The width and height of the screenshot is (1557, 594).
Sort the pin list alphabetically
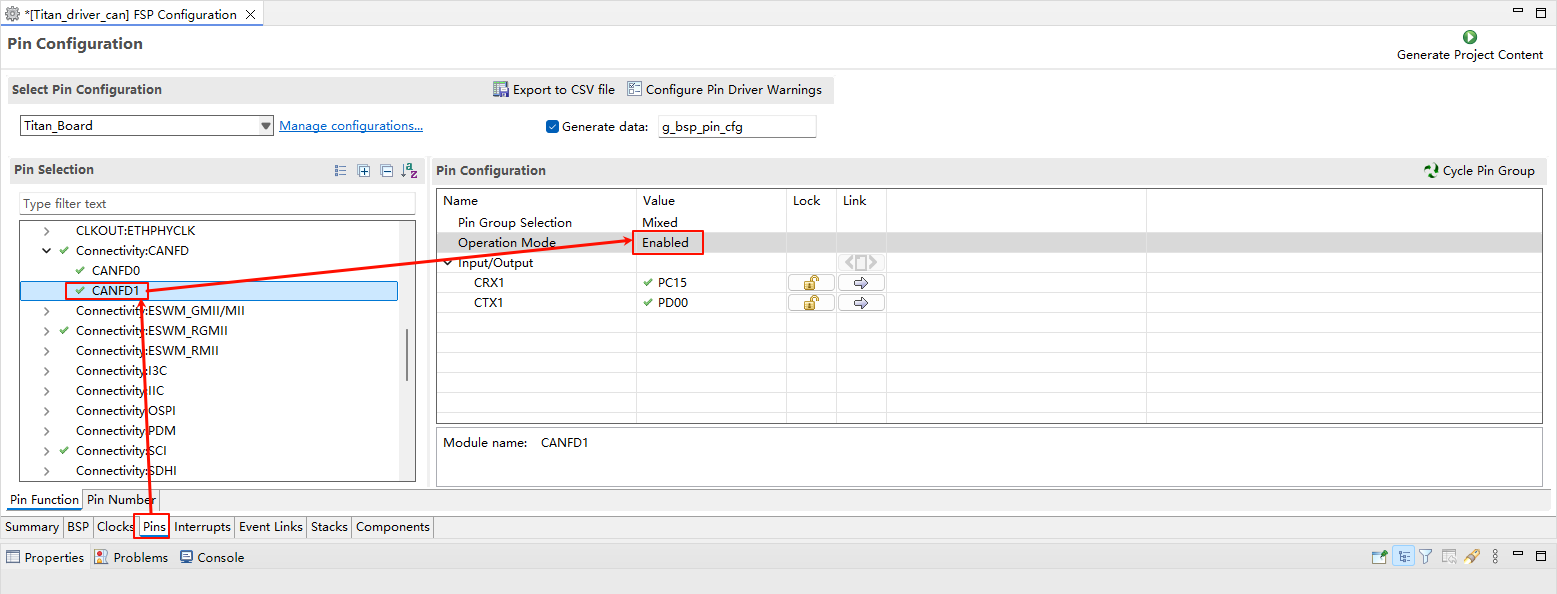tap(409, 171)
